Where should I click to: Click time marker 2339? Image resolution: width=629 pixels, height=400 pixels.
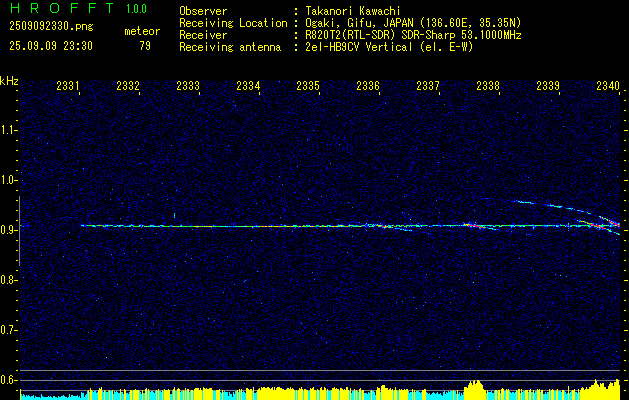click(x=548, y=85)
